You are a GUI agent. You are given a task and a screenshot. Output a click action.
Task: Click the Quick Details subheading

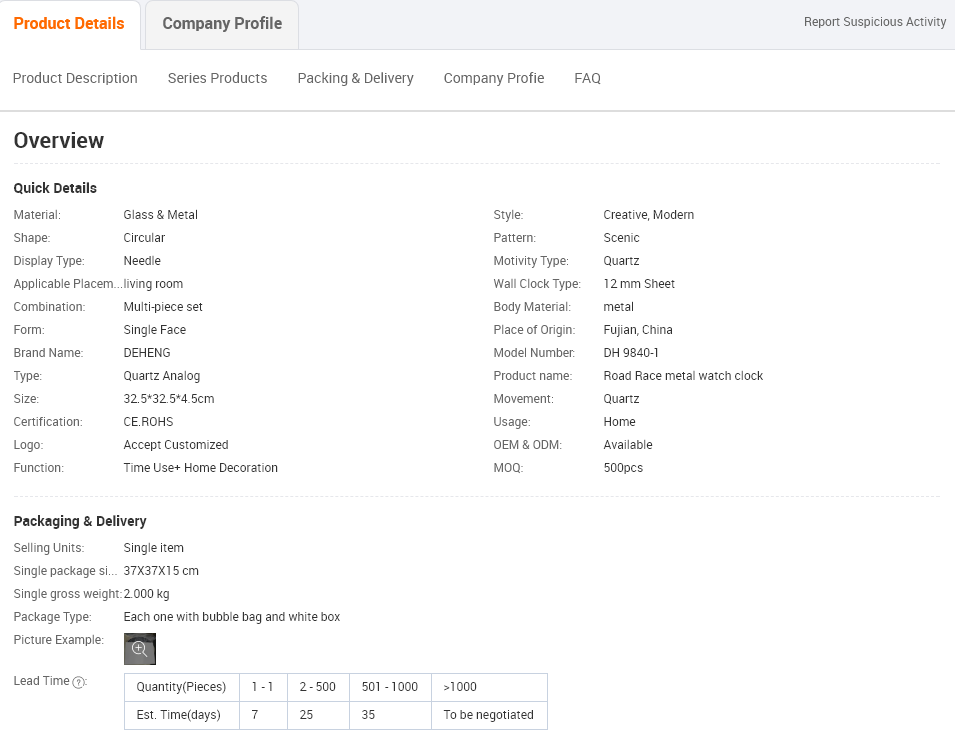pos(55,188)
